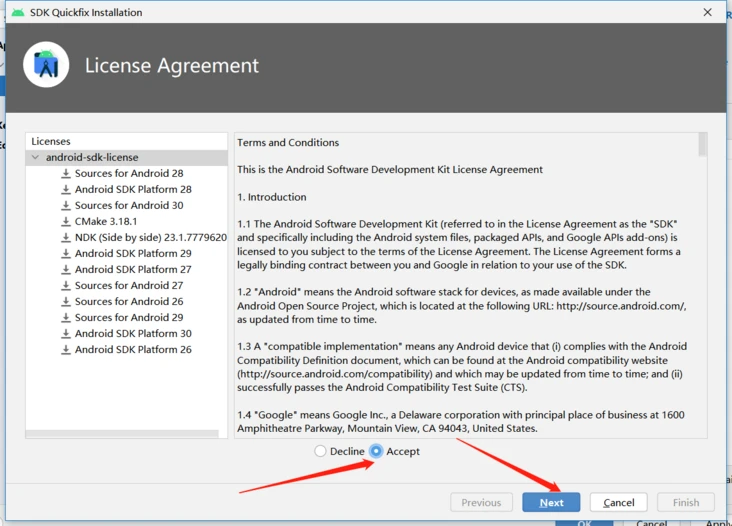Click the Next button
The width and height of the screenshot is (732, 526).
pos(551,502)
